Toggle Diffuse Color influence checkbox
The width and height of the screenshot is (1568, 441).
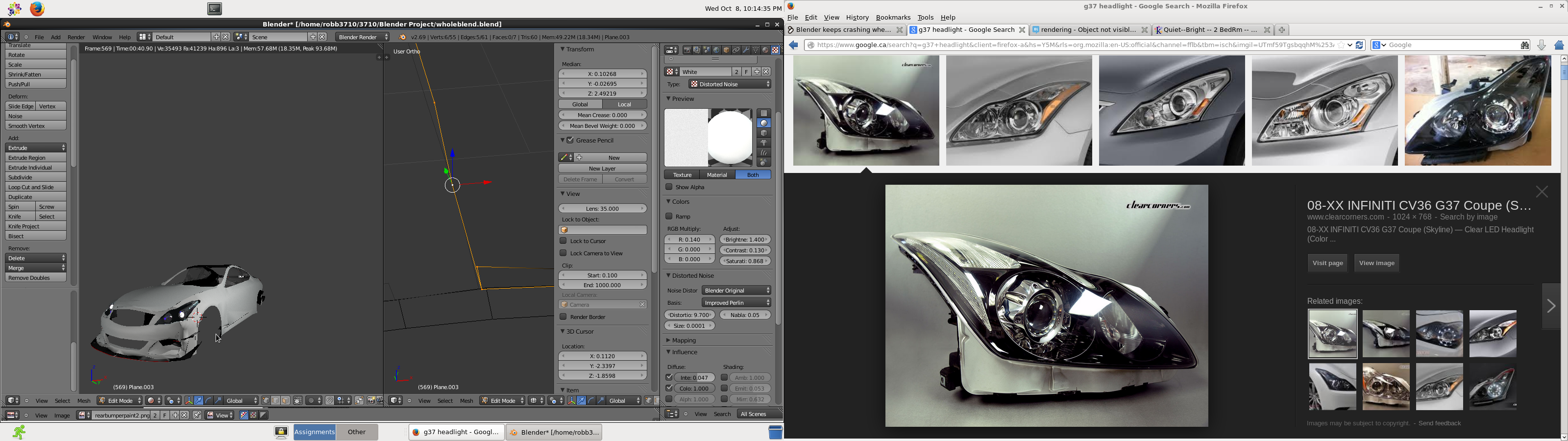(x=669, y=389)
